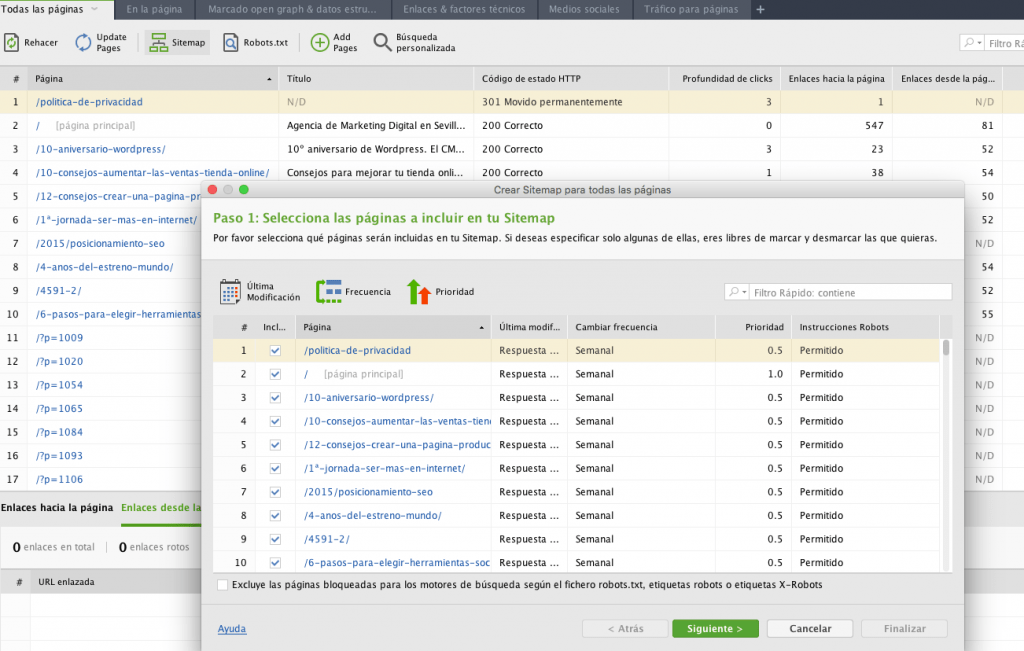Focus the main toolbar Filtro field

click(x=1005, y=43)
